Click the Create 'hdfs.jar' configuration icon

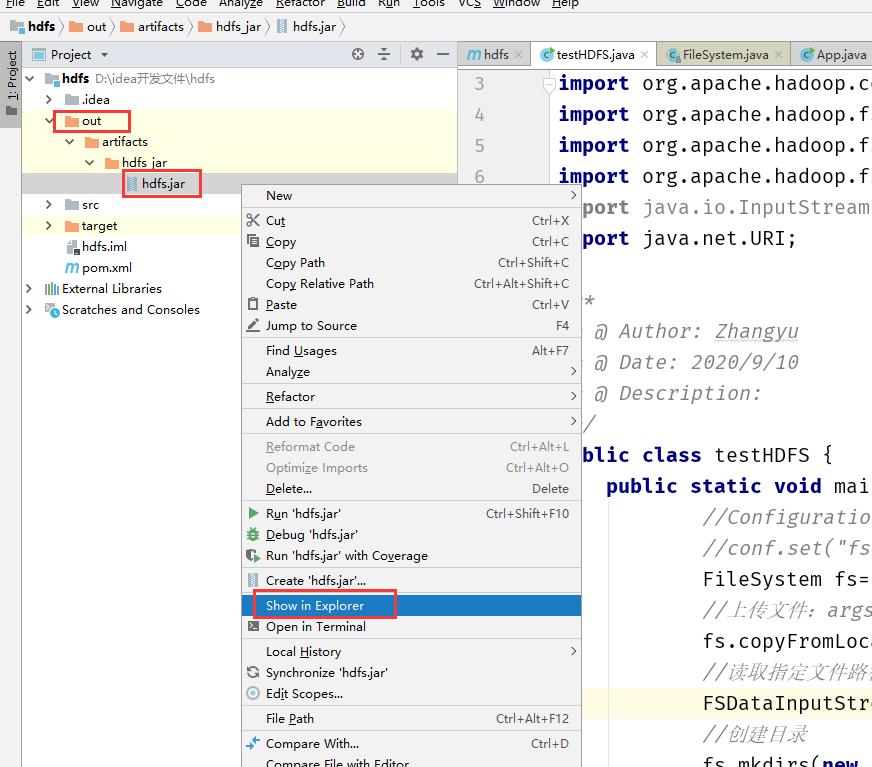[x=253, y=580]
